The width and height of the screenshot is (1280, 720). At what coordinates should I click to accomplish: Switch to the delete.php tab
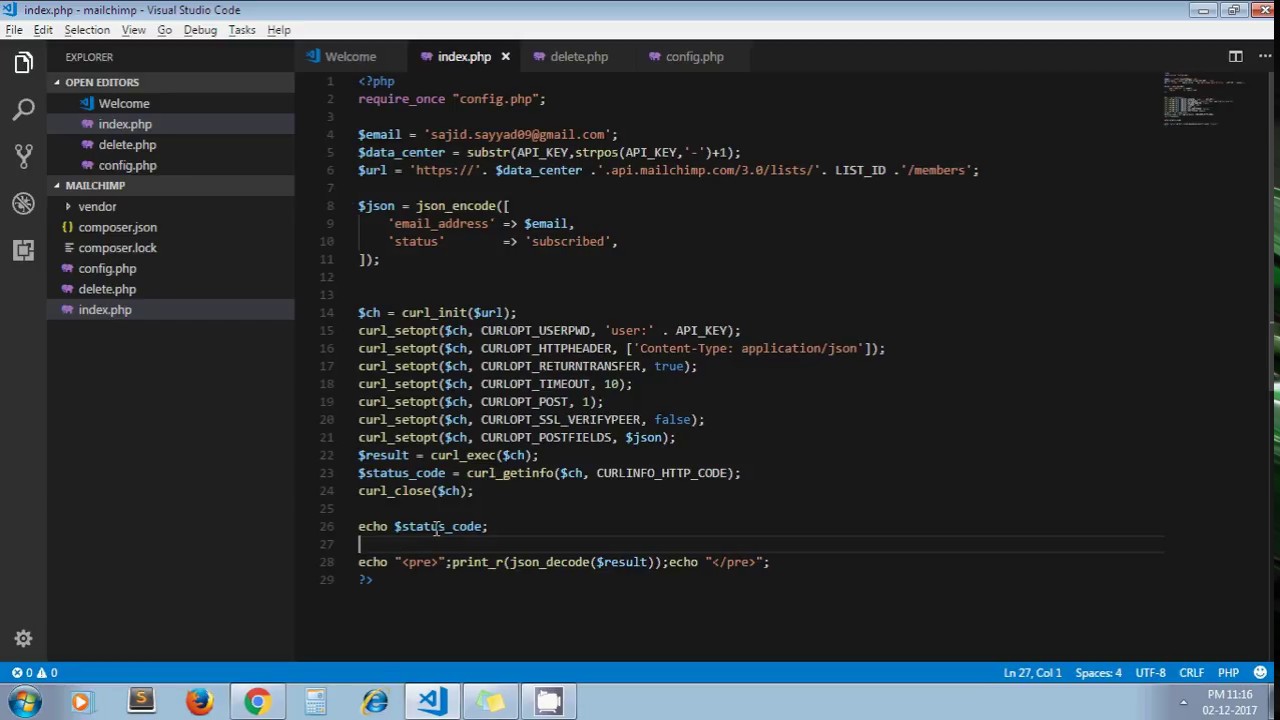579,57
